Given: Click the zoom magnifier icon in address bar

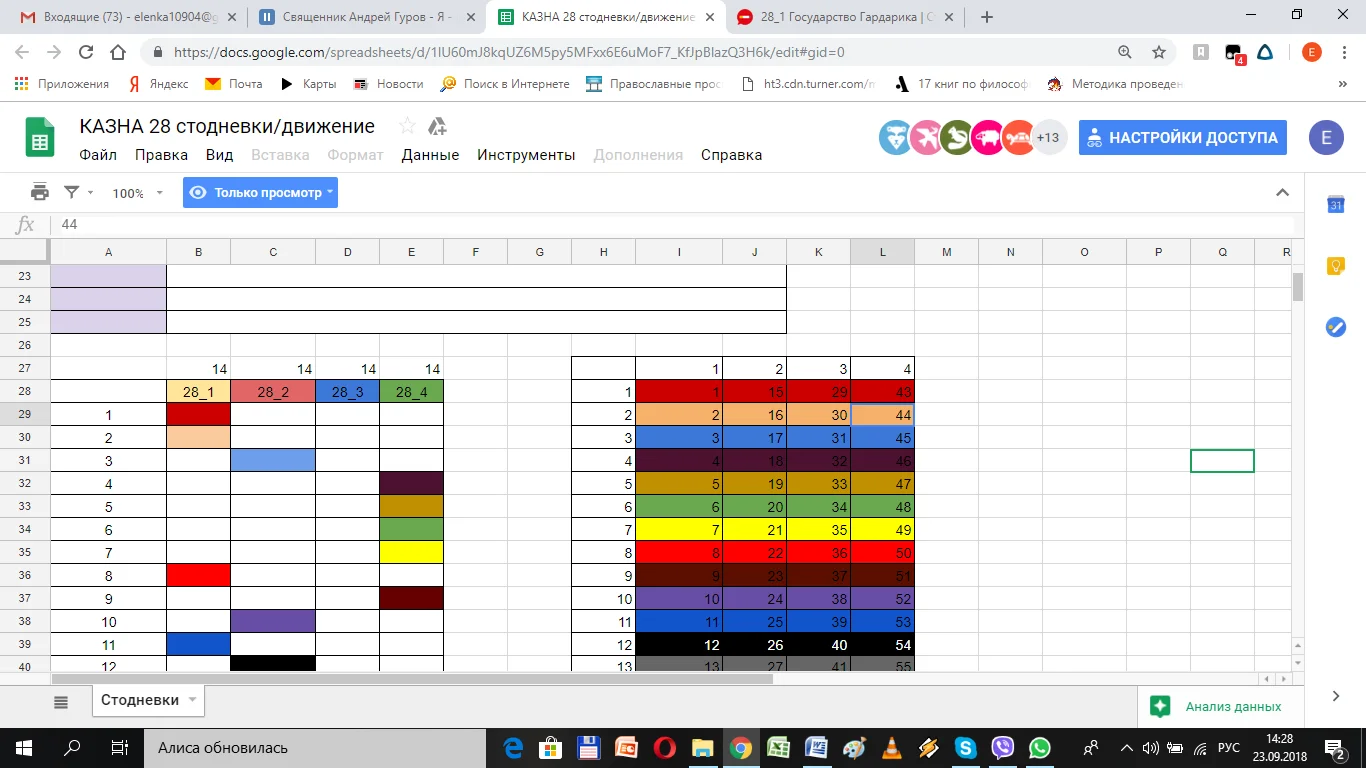Looking at the screenshot, I should [1125, 52].
